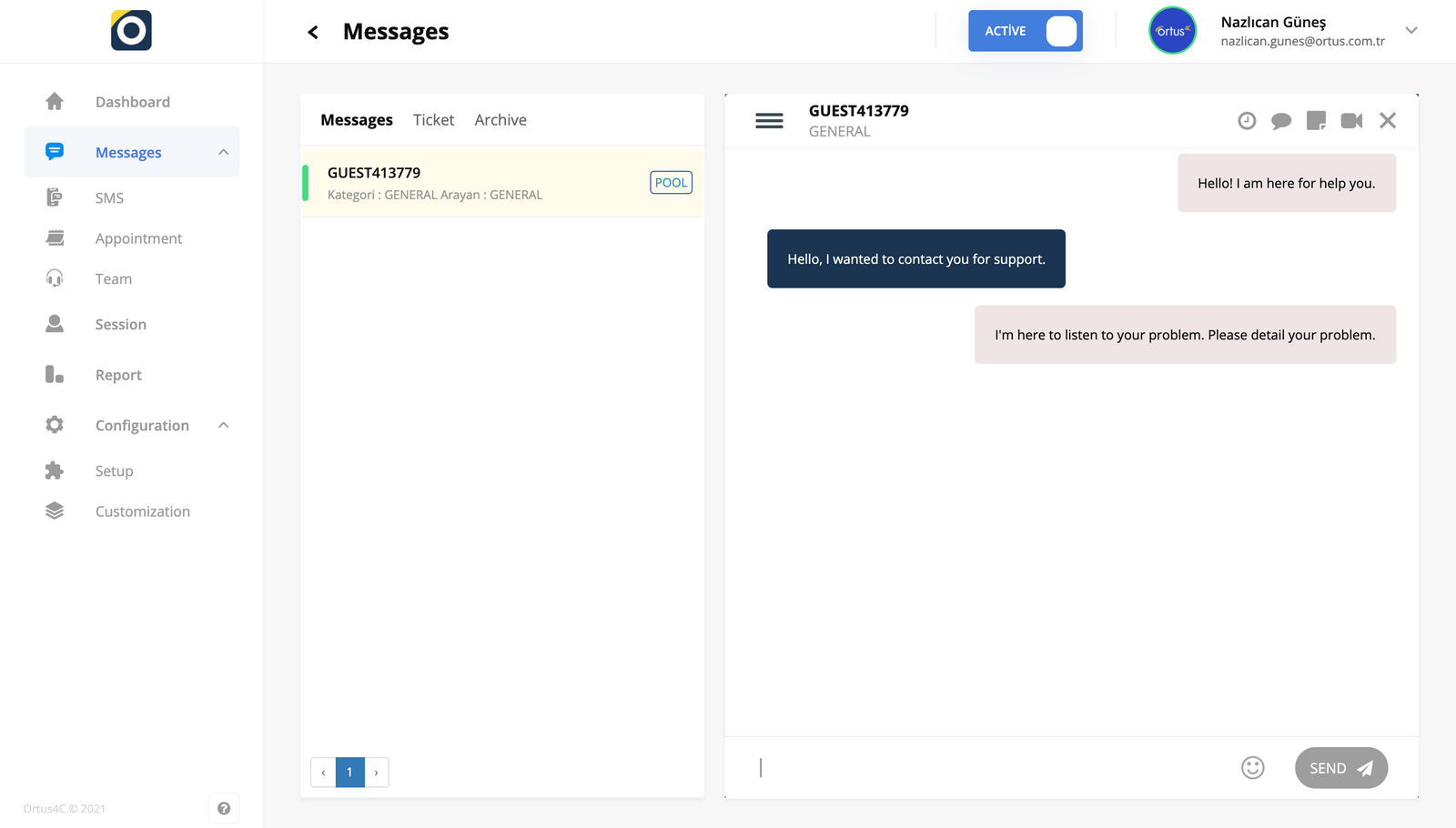Screen dimensions: 1456x828
Task: Open the SMS section
Action: [109, 197]
